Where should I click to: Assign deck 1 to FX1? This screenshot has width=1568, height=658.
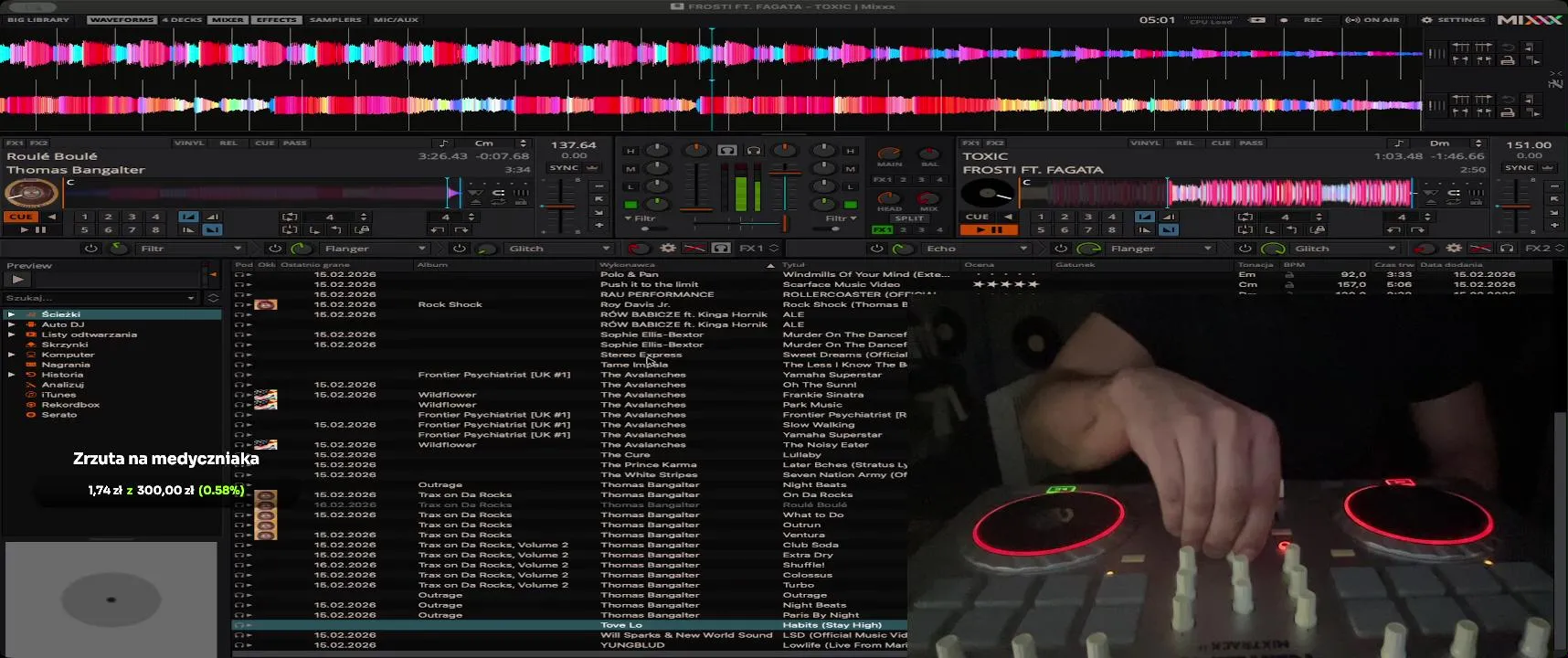click(x=15, y=143)
